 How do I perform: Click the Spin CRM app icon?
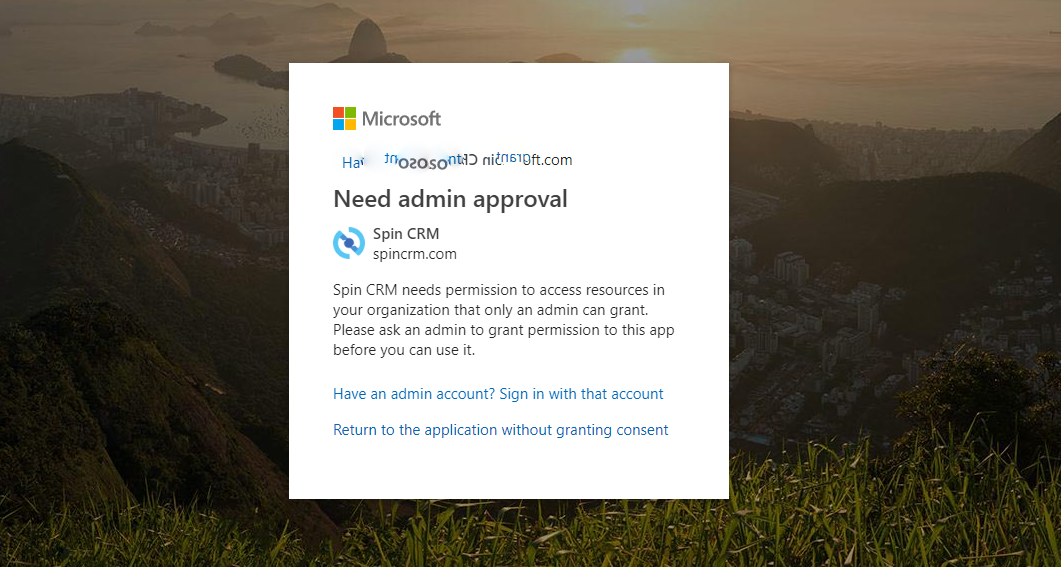(x=349, y=243)
